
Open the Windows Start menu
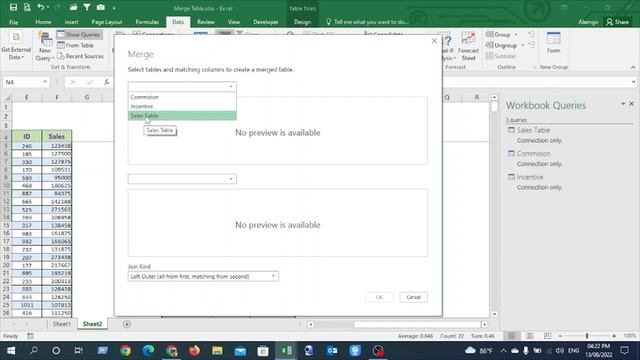pos(11,351)
